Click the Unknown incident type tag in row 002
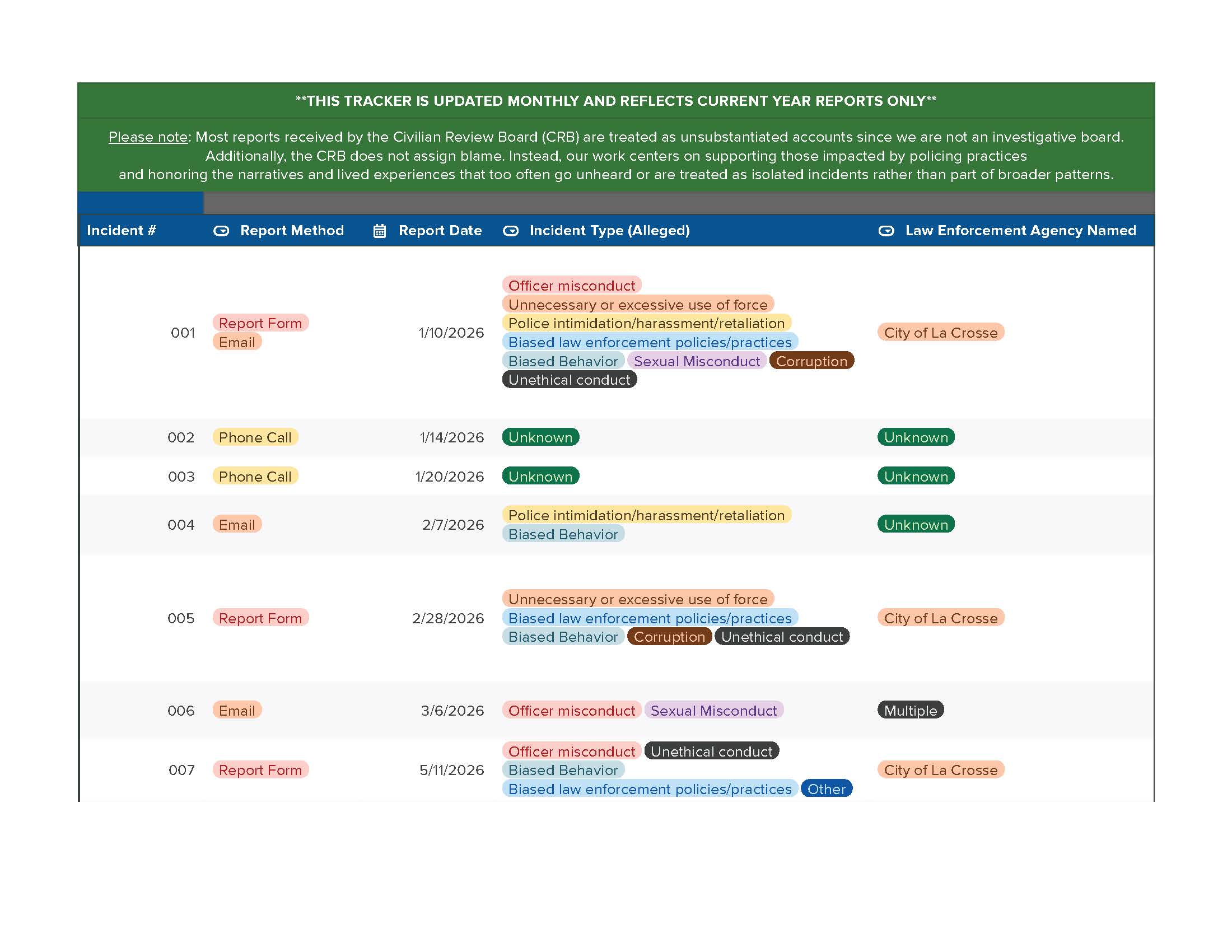The height and width of the screenshot is (952, 1232). 540,438
